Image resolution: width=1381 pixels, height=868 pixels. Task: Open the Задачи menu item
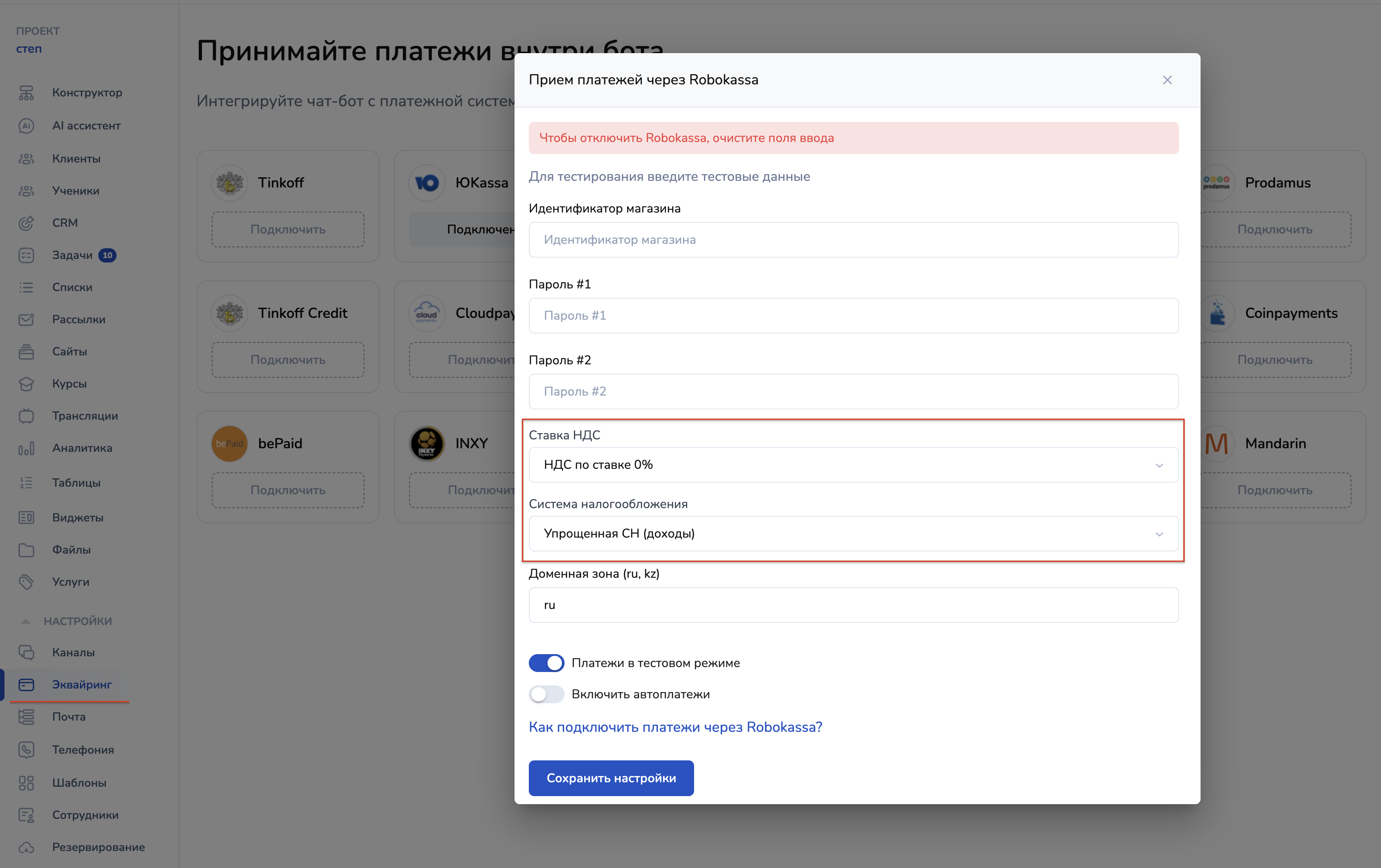click(x=72, y=255)
